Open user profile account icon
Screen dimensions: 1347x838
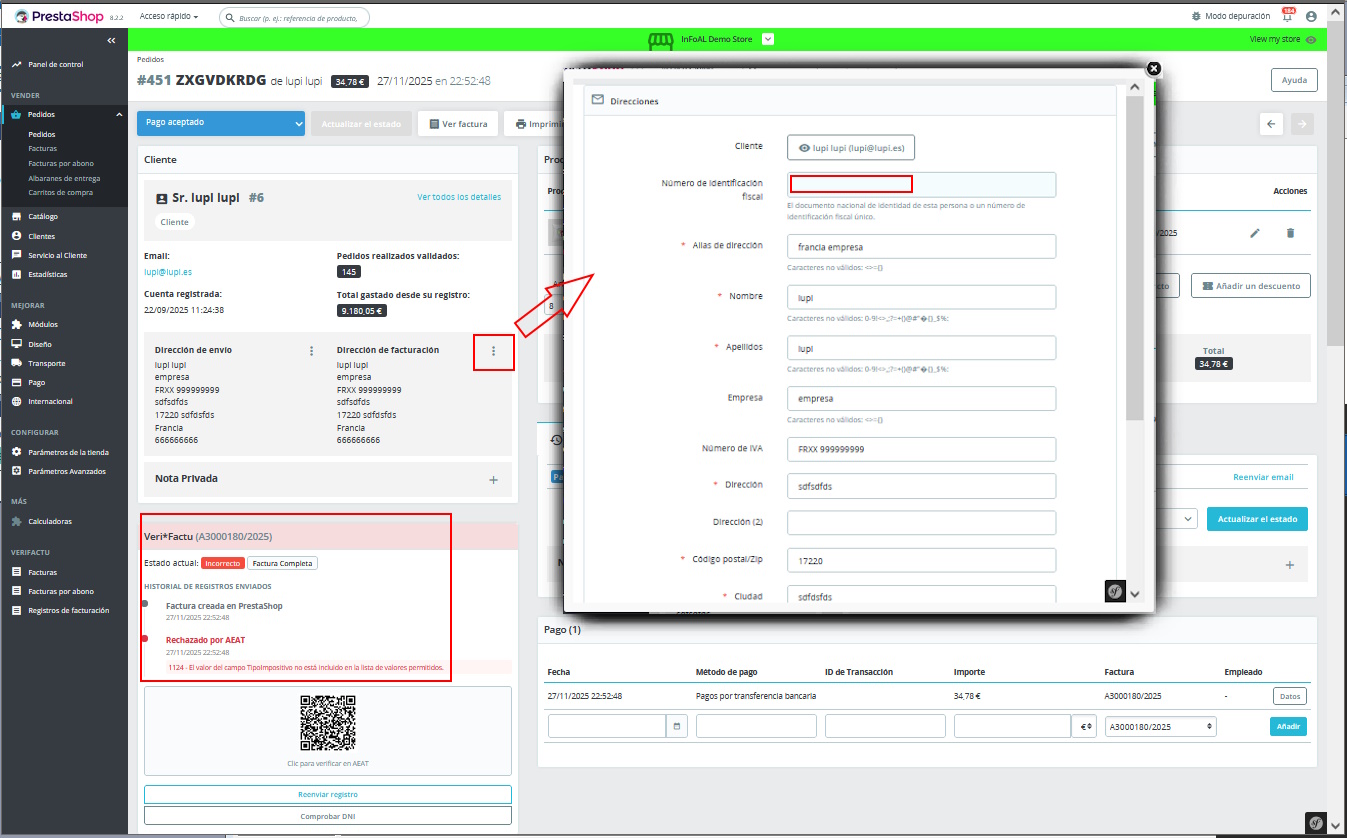click(1311, 16)
